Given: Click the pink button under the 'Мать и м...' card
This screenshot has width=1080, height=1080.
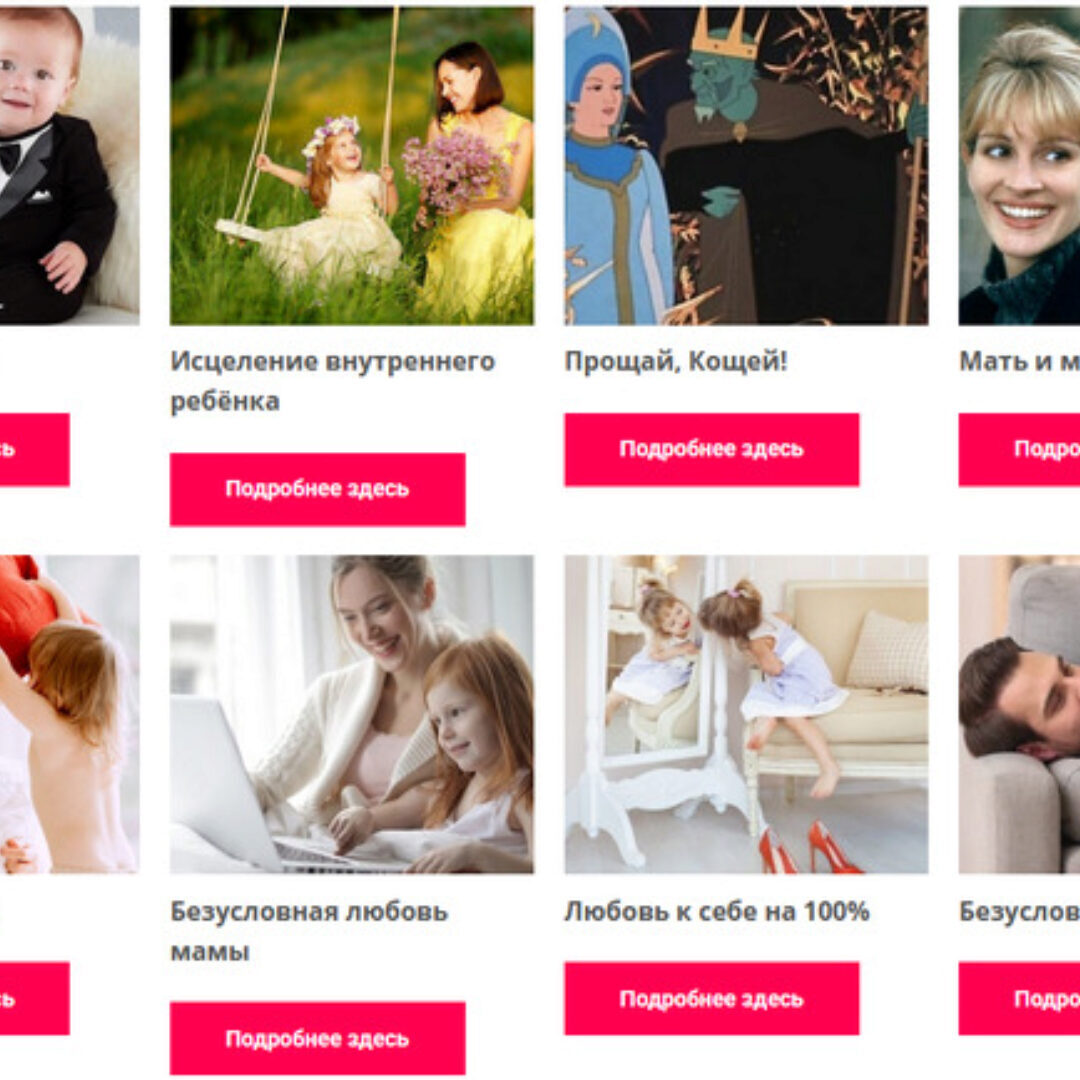Looking at the screenshot, I should [x=1019, y=449].
